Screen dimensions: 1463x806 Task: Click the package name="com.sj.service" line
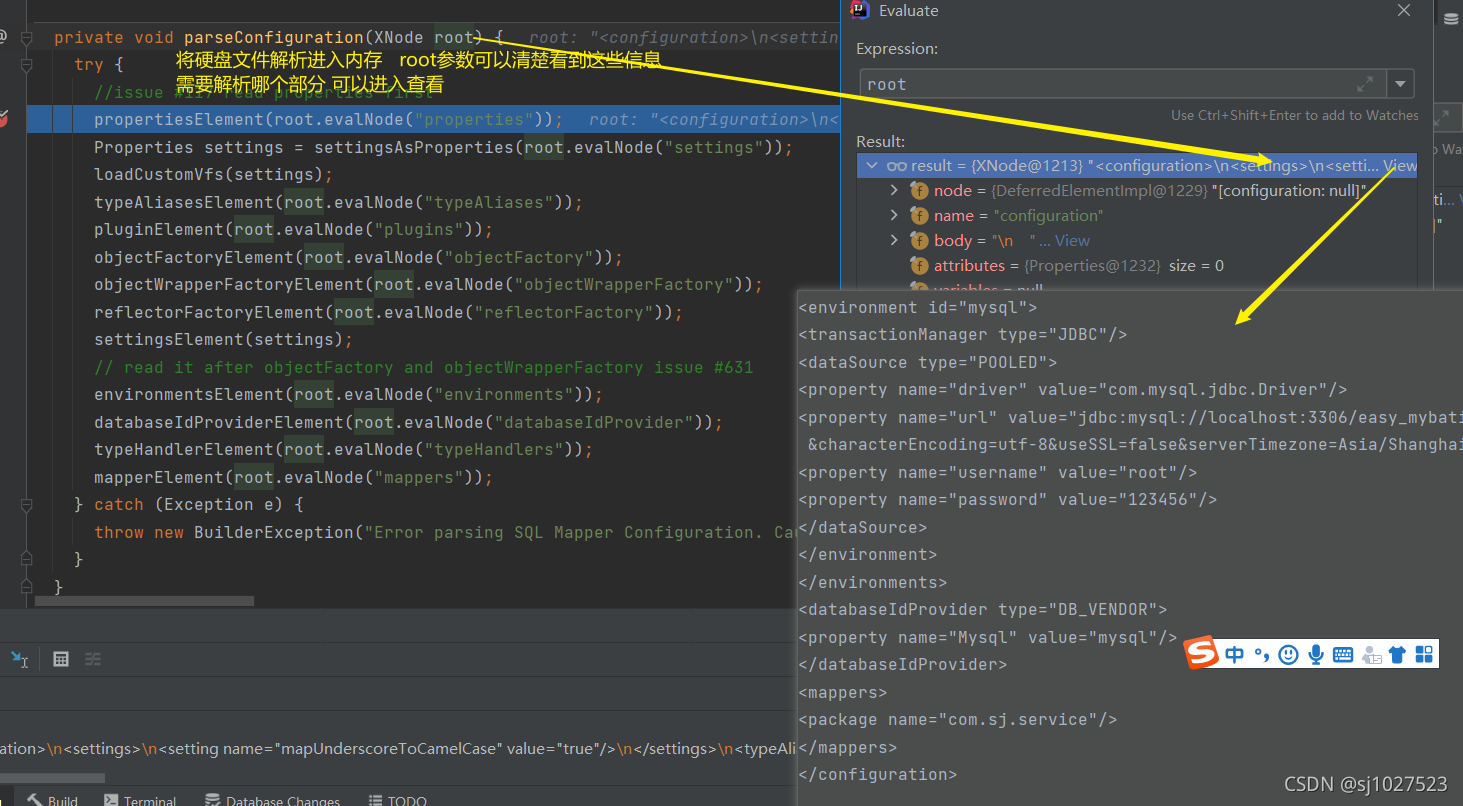958,719
